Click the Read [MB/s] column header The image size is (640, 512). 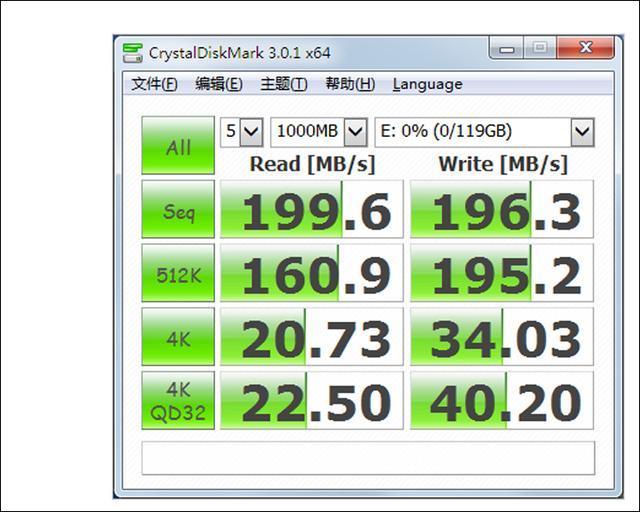pos(312,165)
